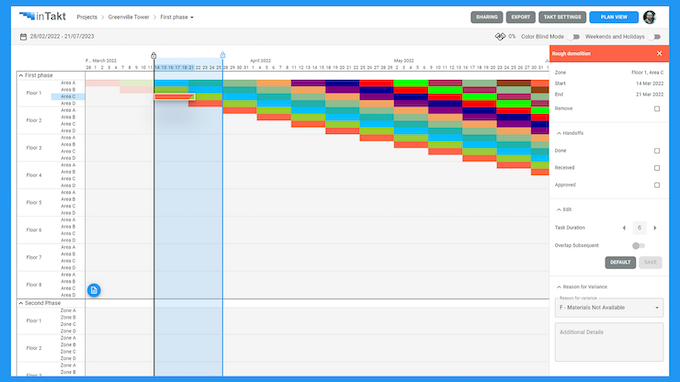Click the black lock timeline marker
This screenshot has width=680, height=382.
(x=154, y=55)
